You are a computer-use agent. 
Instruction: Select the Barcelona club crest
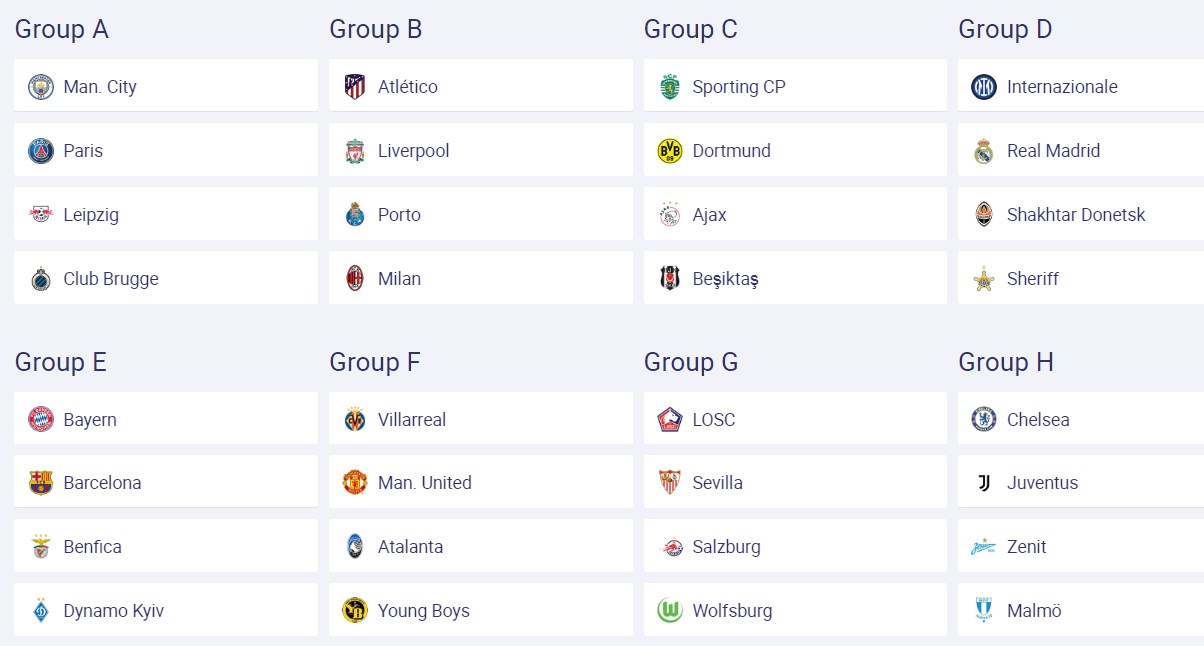point(41,483)
